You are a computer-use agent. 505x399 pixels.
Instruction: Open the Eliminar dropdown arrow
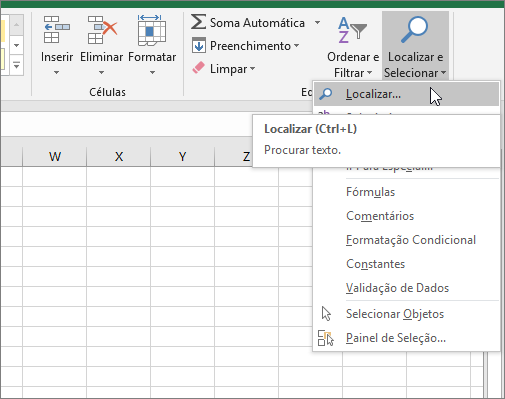click(x=101, y=72)
